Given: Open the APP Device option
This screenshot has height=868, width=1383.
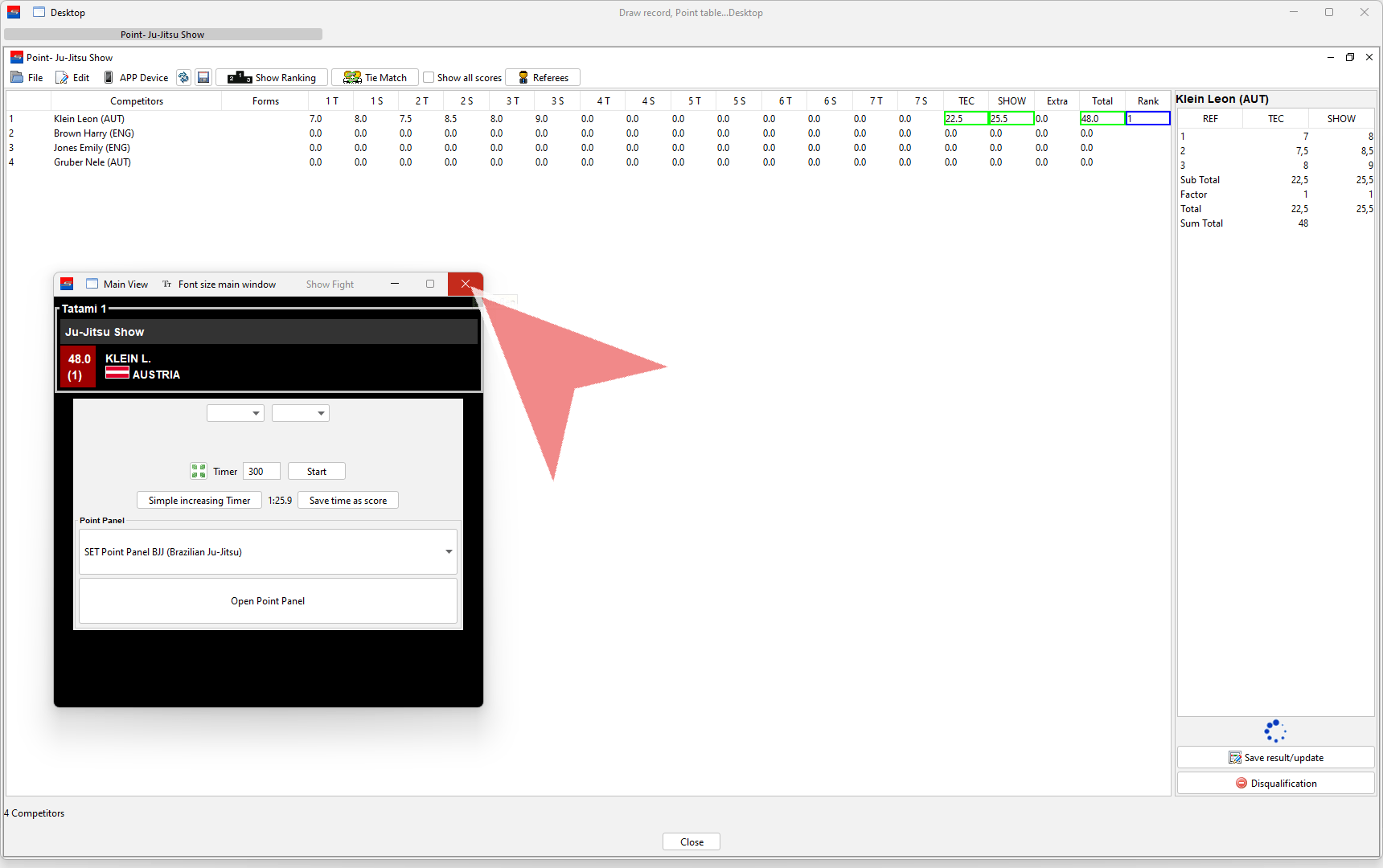Looking at the screenshot, I should [136, 78].
